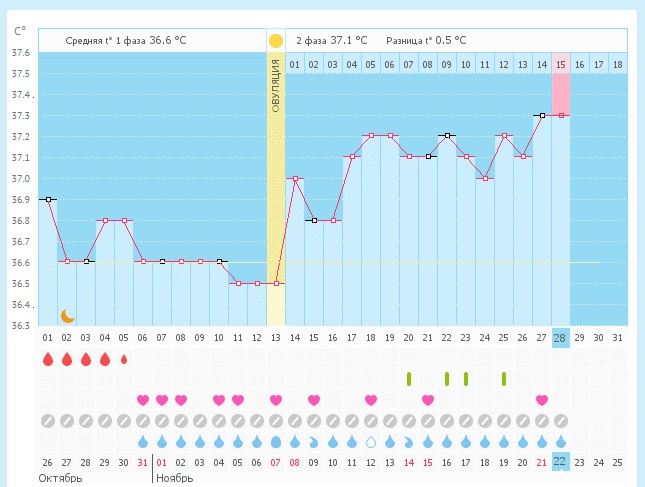Click the pink heart on cycle day 06
This screenshot has width=645, height=487.
pyautogui.click(x=143, y=400)
